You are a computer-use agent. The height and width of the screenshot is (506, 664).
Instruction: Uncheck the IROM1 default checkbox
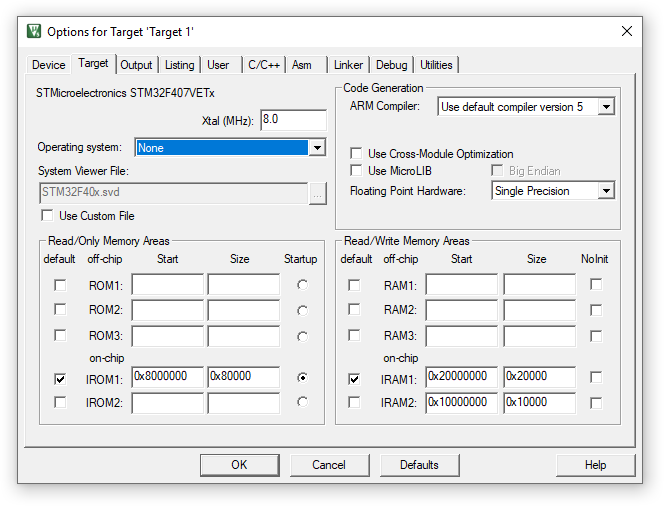point(60,379)
